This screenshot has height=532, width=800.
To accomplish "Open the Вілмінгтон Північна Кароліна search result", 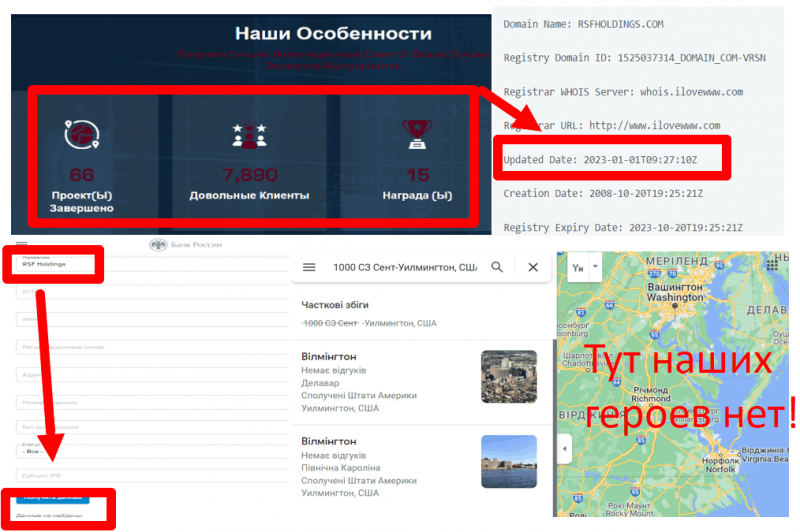I will [421, 467].
